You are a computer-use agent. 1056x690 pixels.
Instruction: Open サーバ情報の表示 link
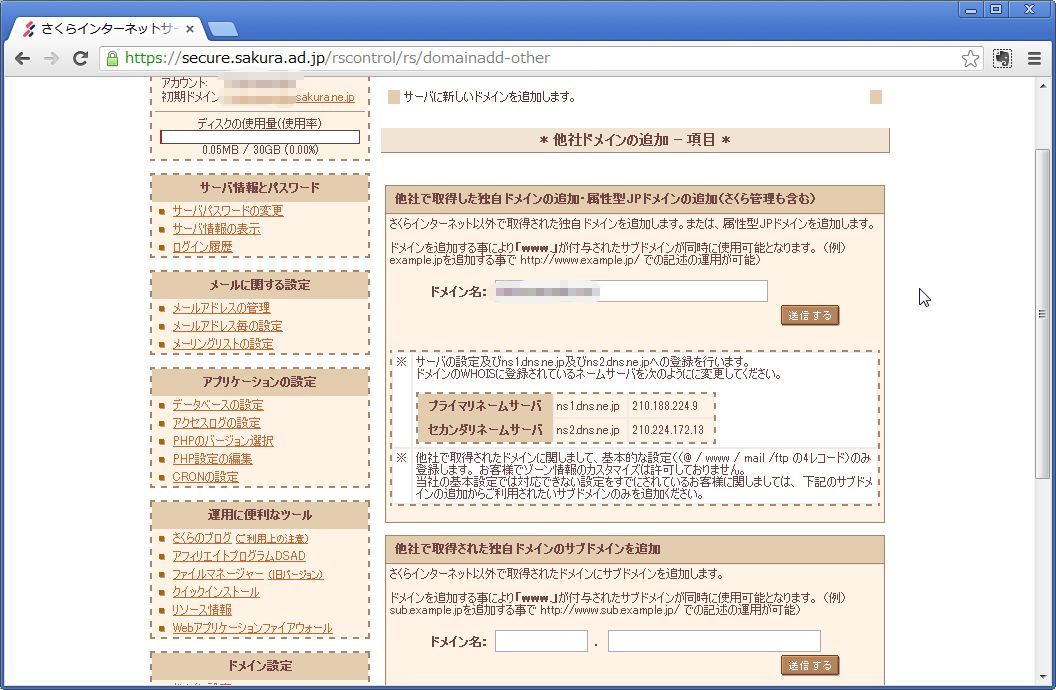[216, 229]
